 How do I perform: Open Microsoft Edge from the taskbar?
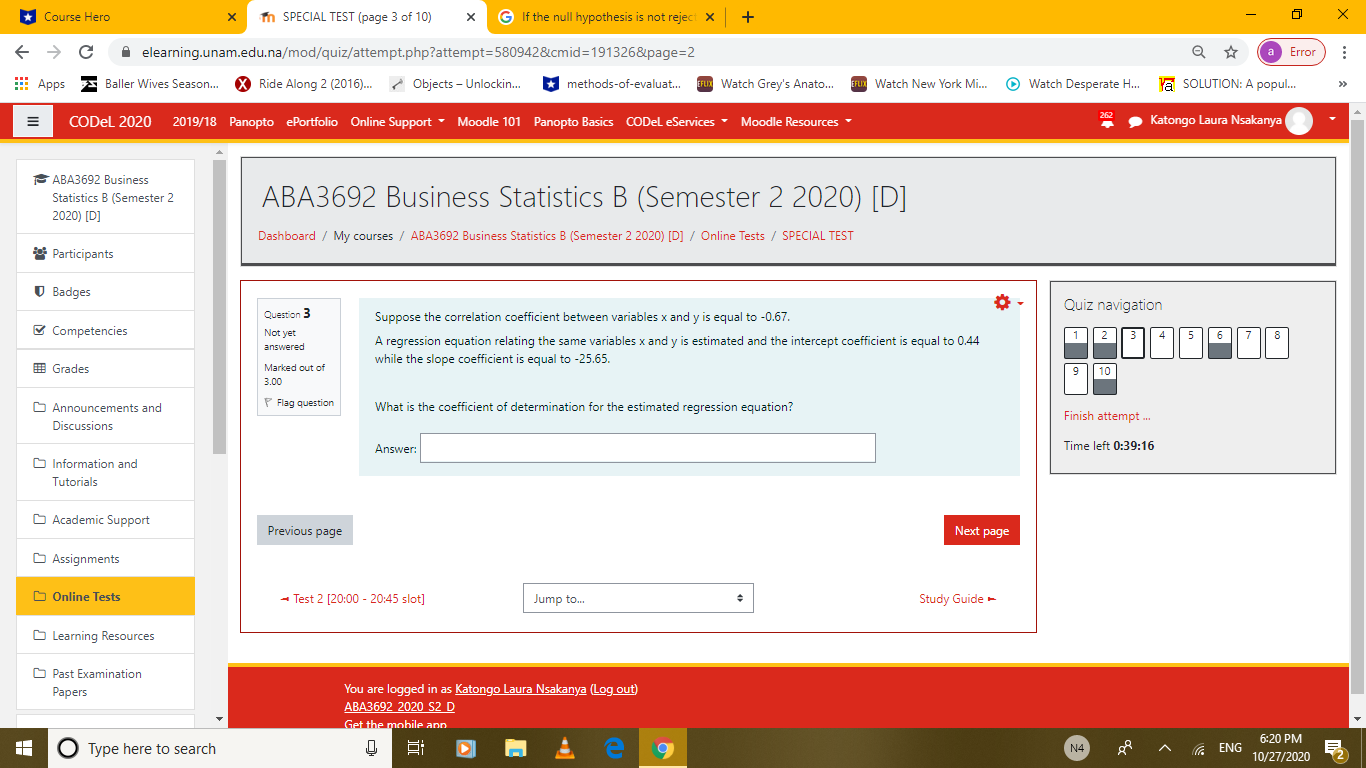(613, 748)
